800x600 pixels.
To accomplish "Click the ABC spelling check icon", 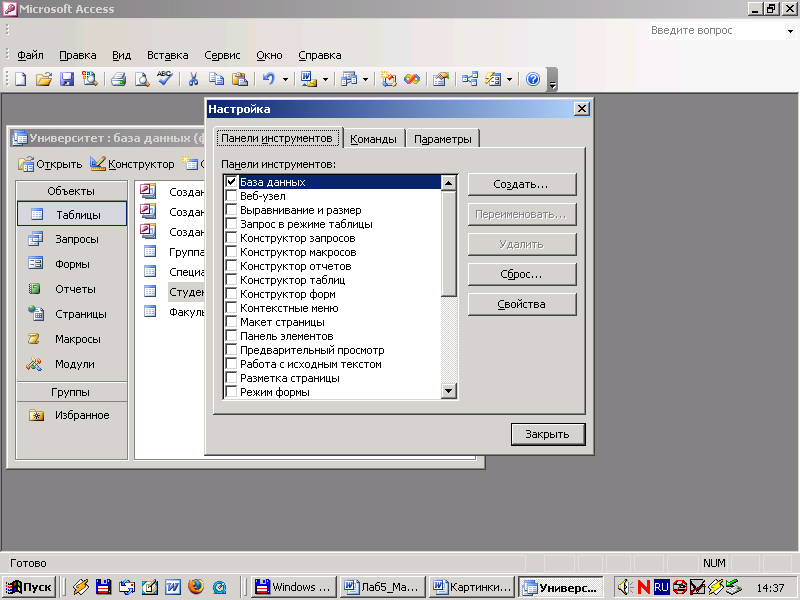I will pyautogui.click(x=164, y=78).
